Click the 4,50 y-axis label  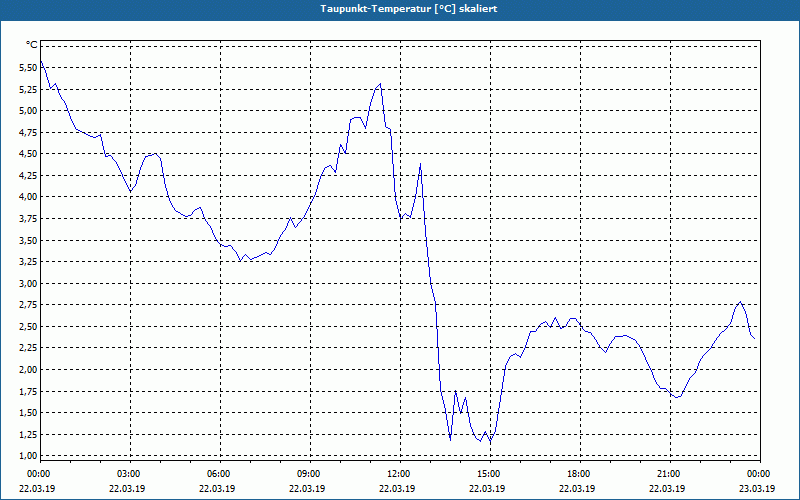click(x=29, y=154)
